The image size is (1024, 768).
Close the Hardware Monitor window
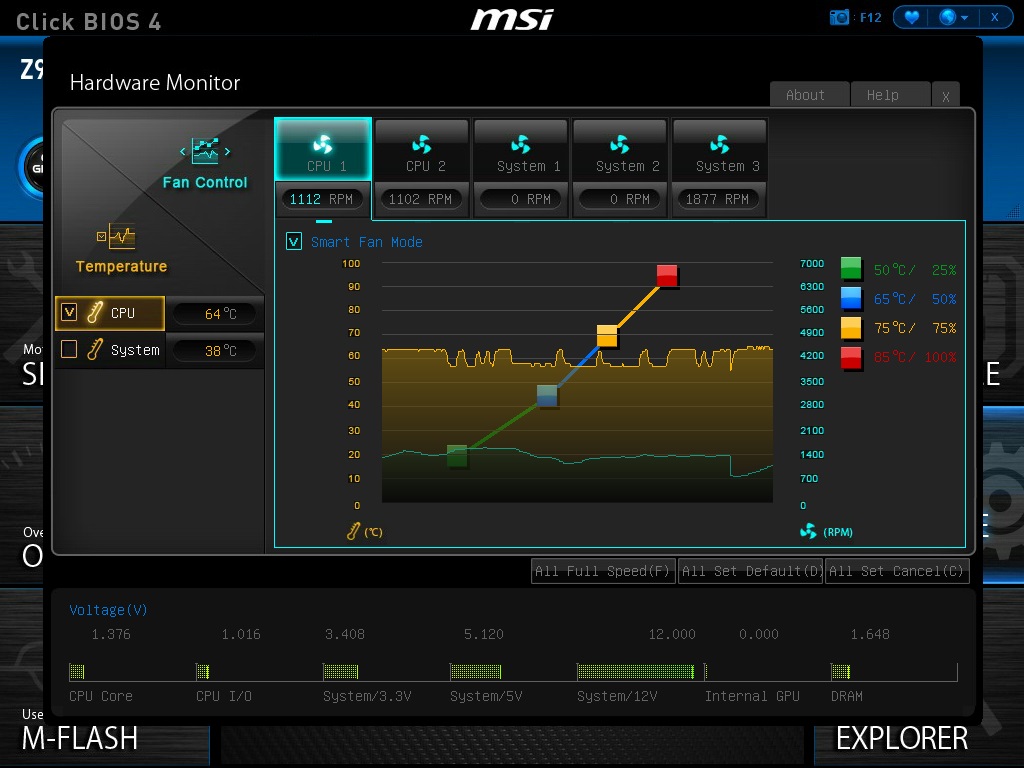pyautogui.click(x=946, y=96)
